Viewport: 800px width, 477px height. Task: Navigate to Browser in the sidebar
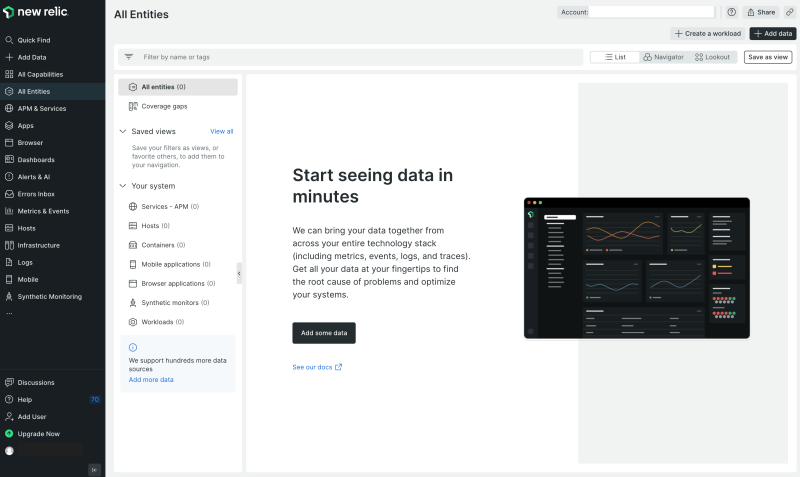click(x=30, y=143)
